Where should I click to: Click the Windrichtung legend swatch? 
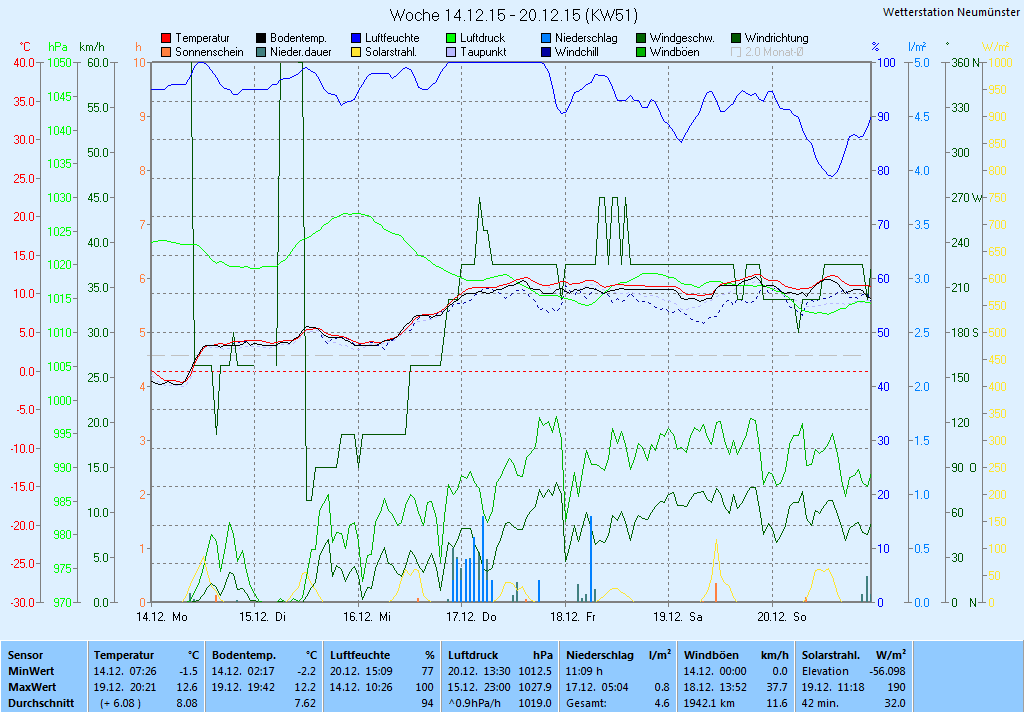(x=736, y=39)
